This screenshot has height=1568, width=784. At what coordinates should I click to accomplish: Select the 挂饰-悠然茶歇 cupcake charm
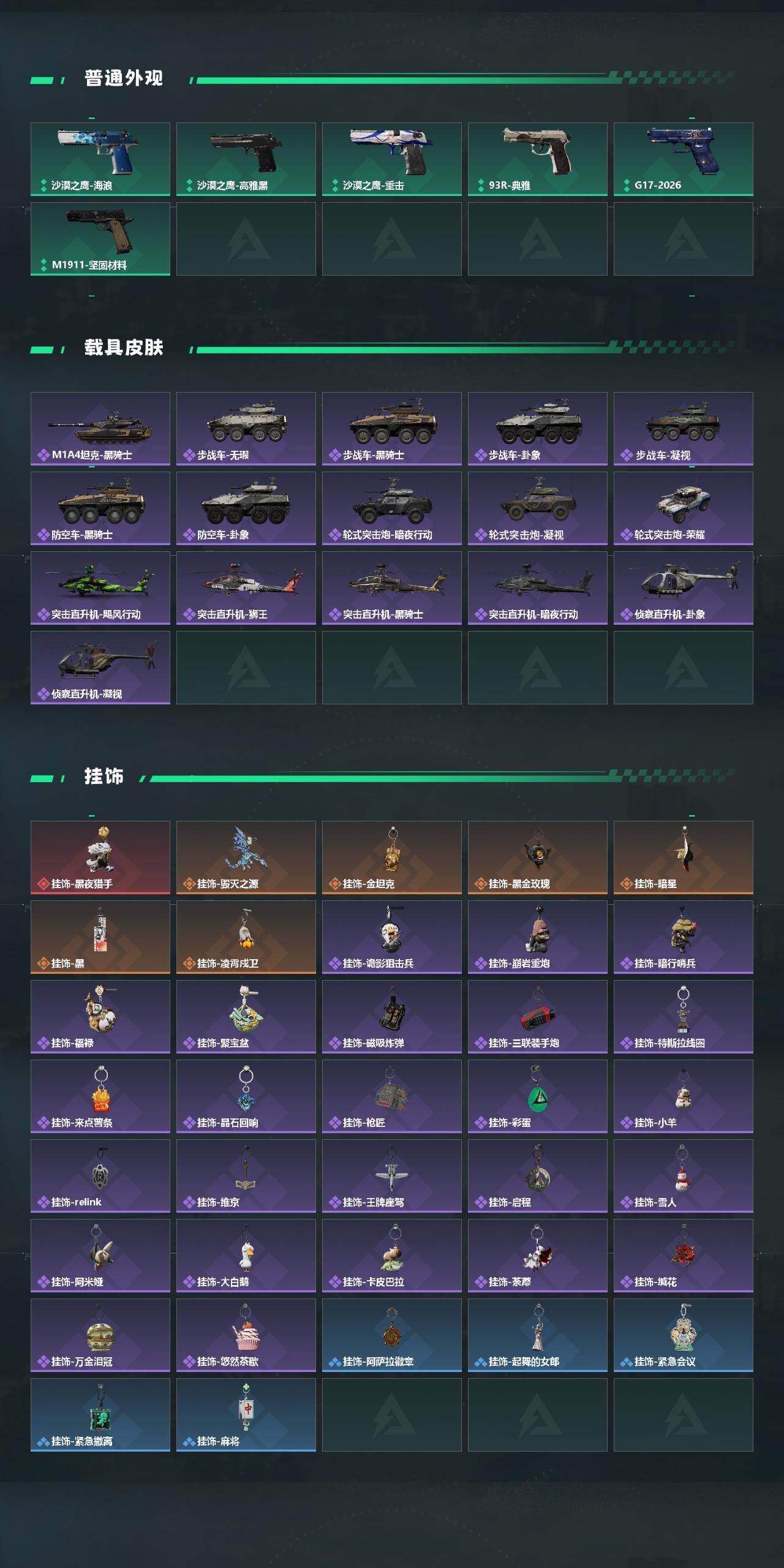(x=246, y=1335)
